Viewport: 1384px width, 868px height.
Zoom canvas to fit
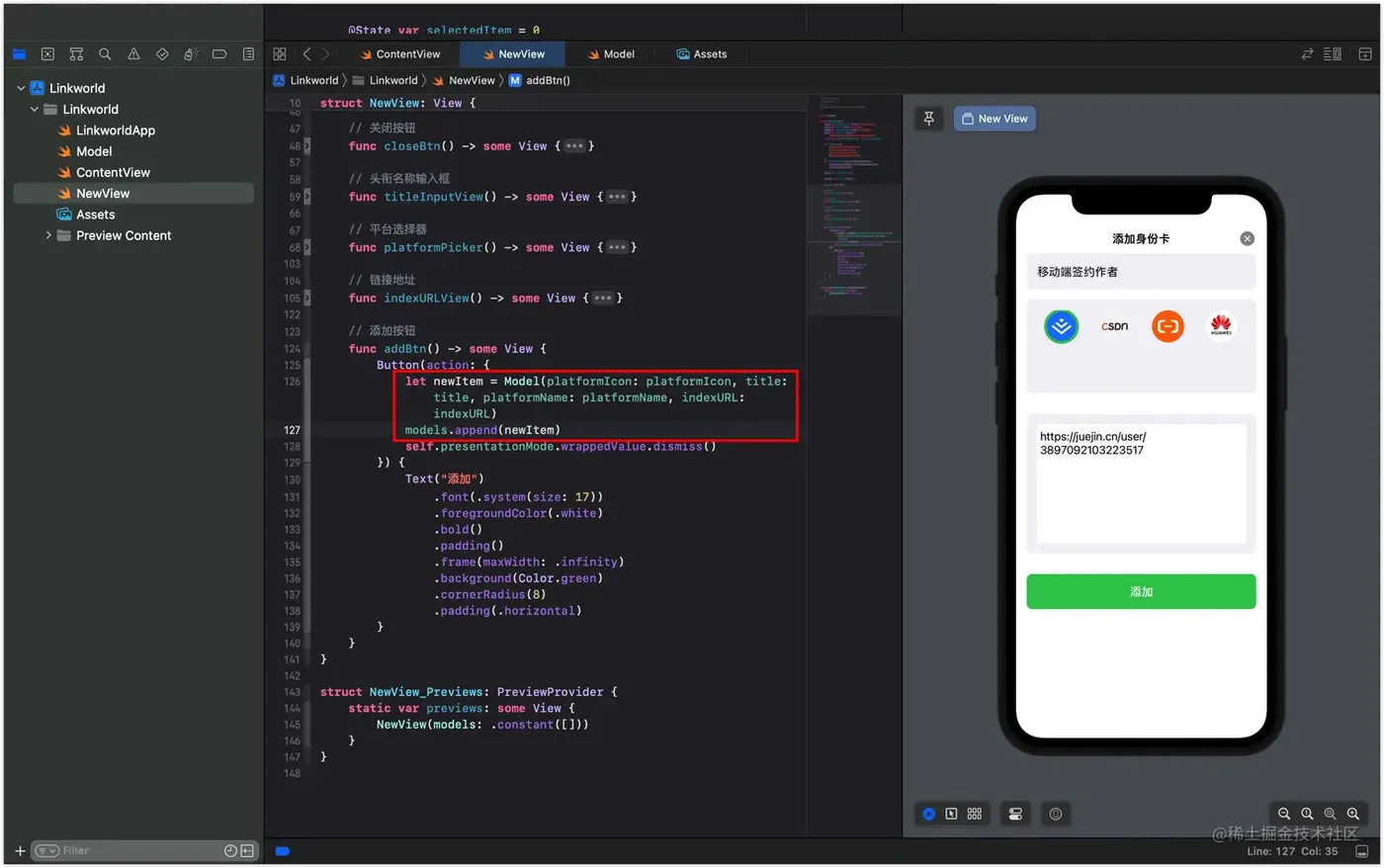[x=1330, y=814]
